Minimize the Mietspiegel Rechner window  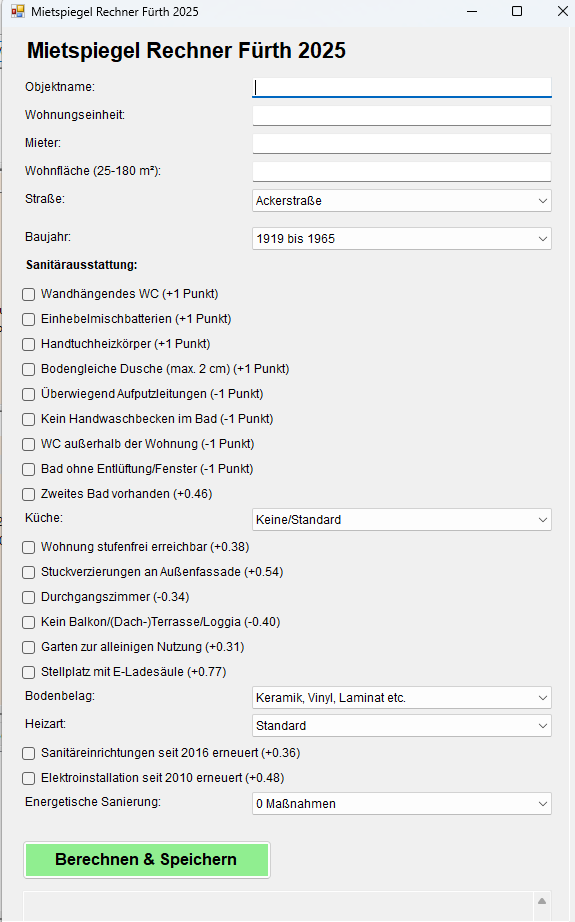tap(472, 11)
